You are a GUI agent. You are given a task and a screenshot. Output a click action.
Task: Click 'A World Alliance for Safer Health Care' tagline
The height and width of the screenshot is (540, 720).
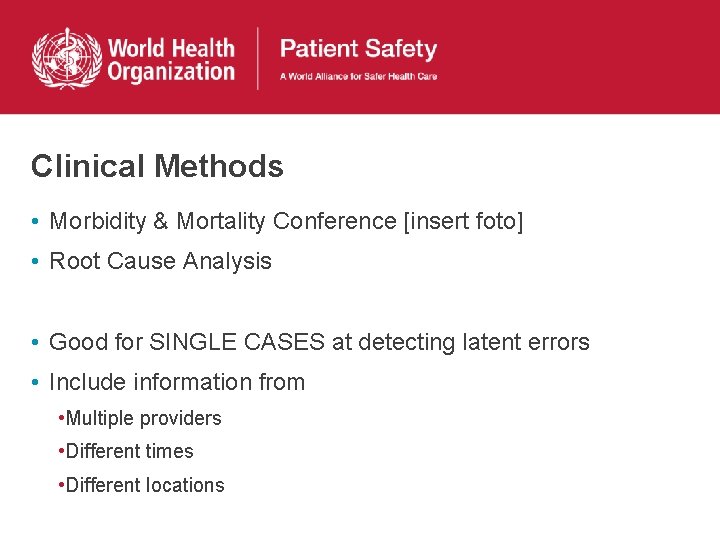358,76
